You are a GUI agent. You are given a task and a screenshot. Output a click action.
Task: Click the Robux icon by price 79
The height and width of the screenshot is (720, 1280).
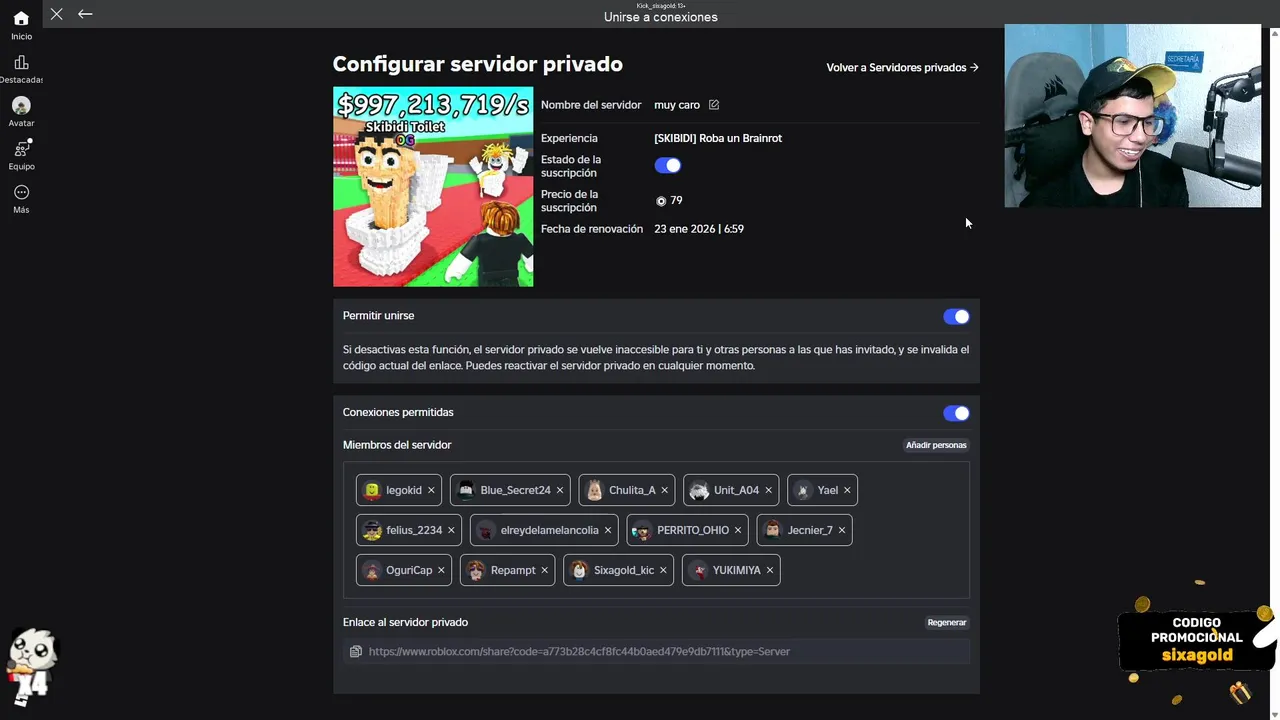coord(661,201)
